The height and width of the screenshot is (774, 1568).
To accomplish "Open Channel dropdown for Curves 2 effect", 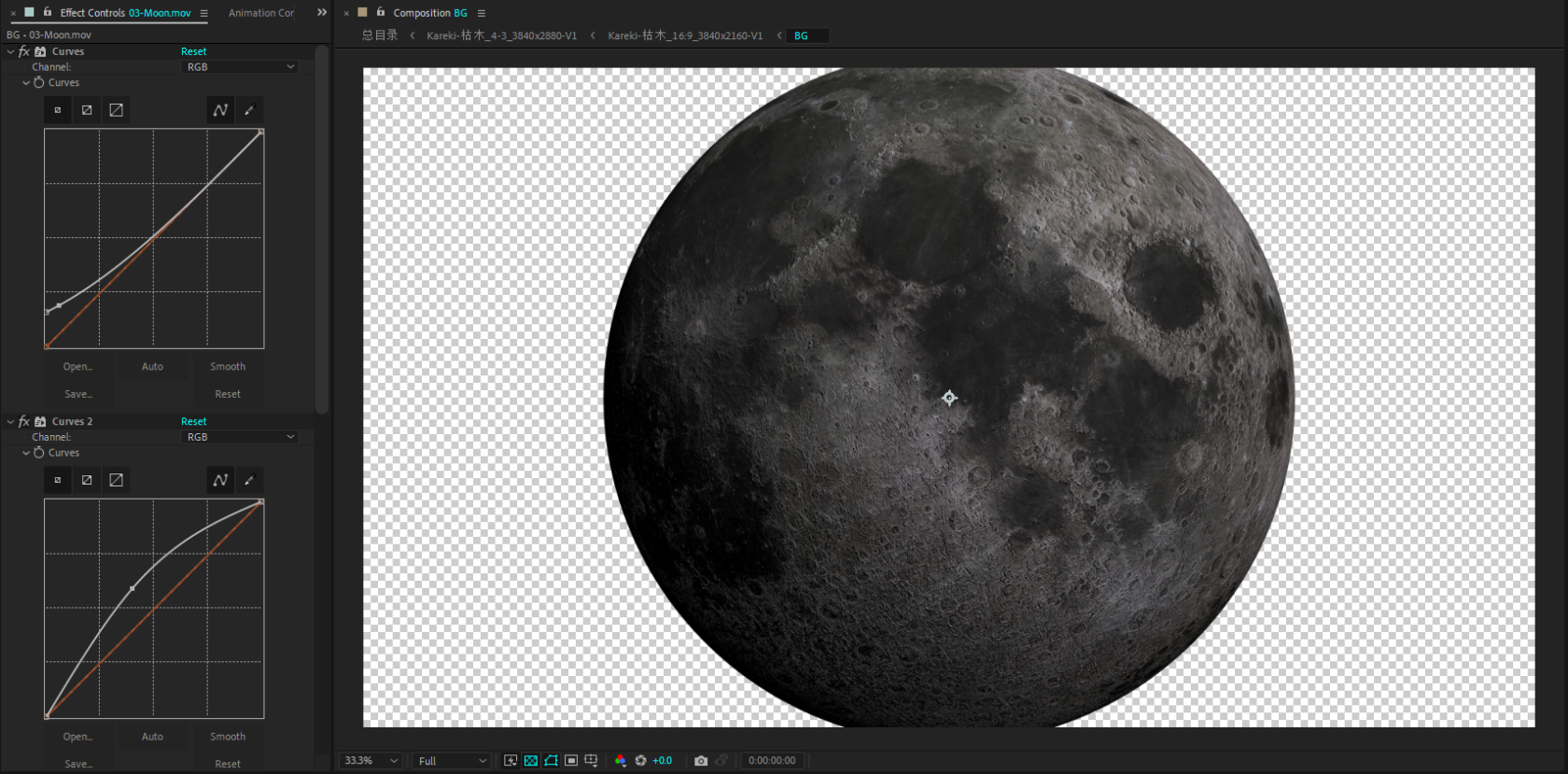I will coord(240,437).
